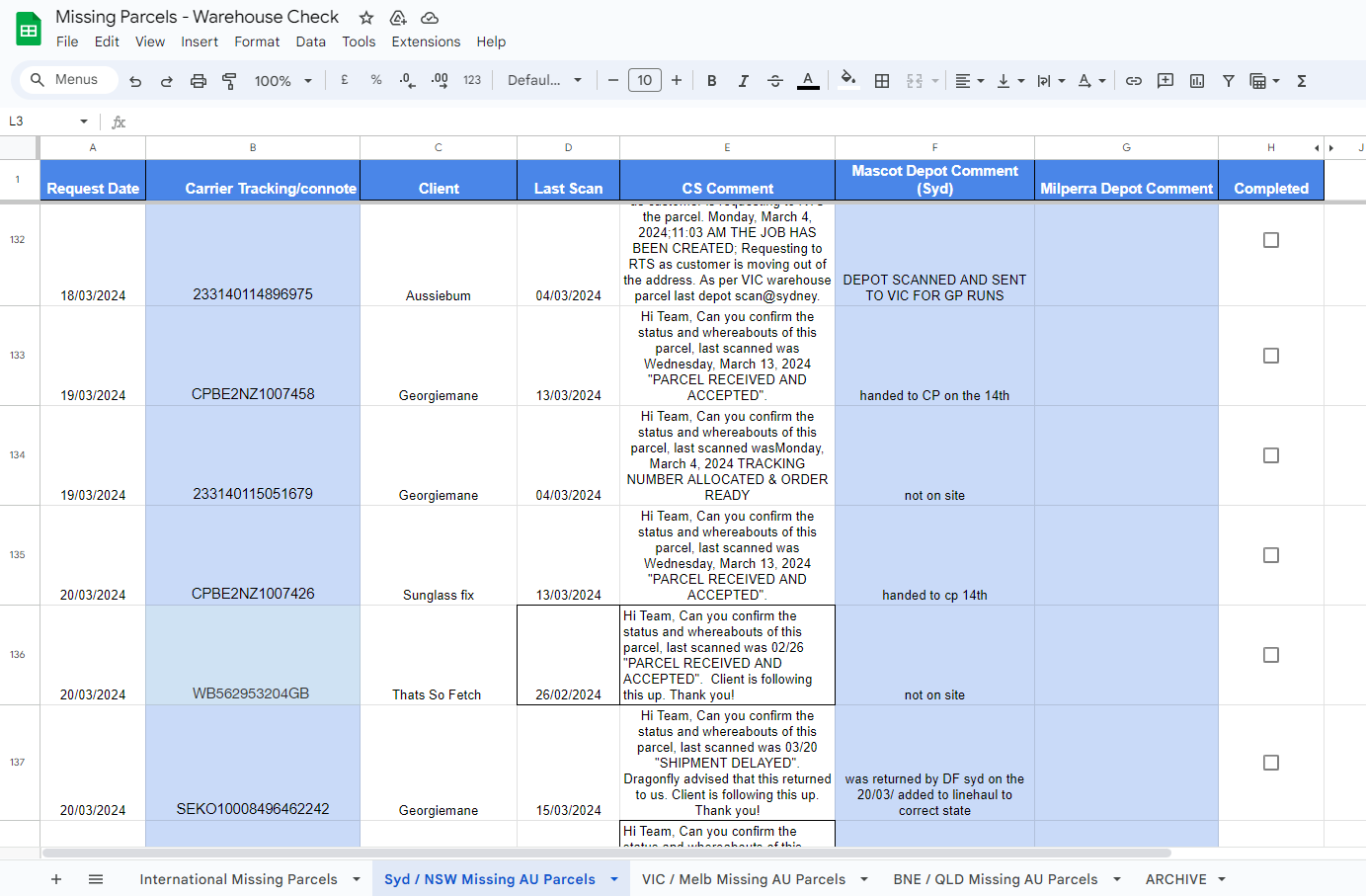The width and height of the screenshot is (1366, 896).
Task: Star this spreadsheet document
Action: click(366, 18)
